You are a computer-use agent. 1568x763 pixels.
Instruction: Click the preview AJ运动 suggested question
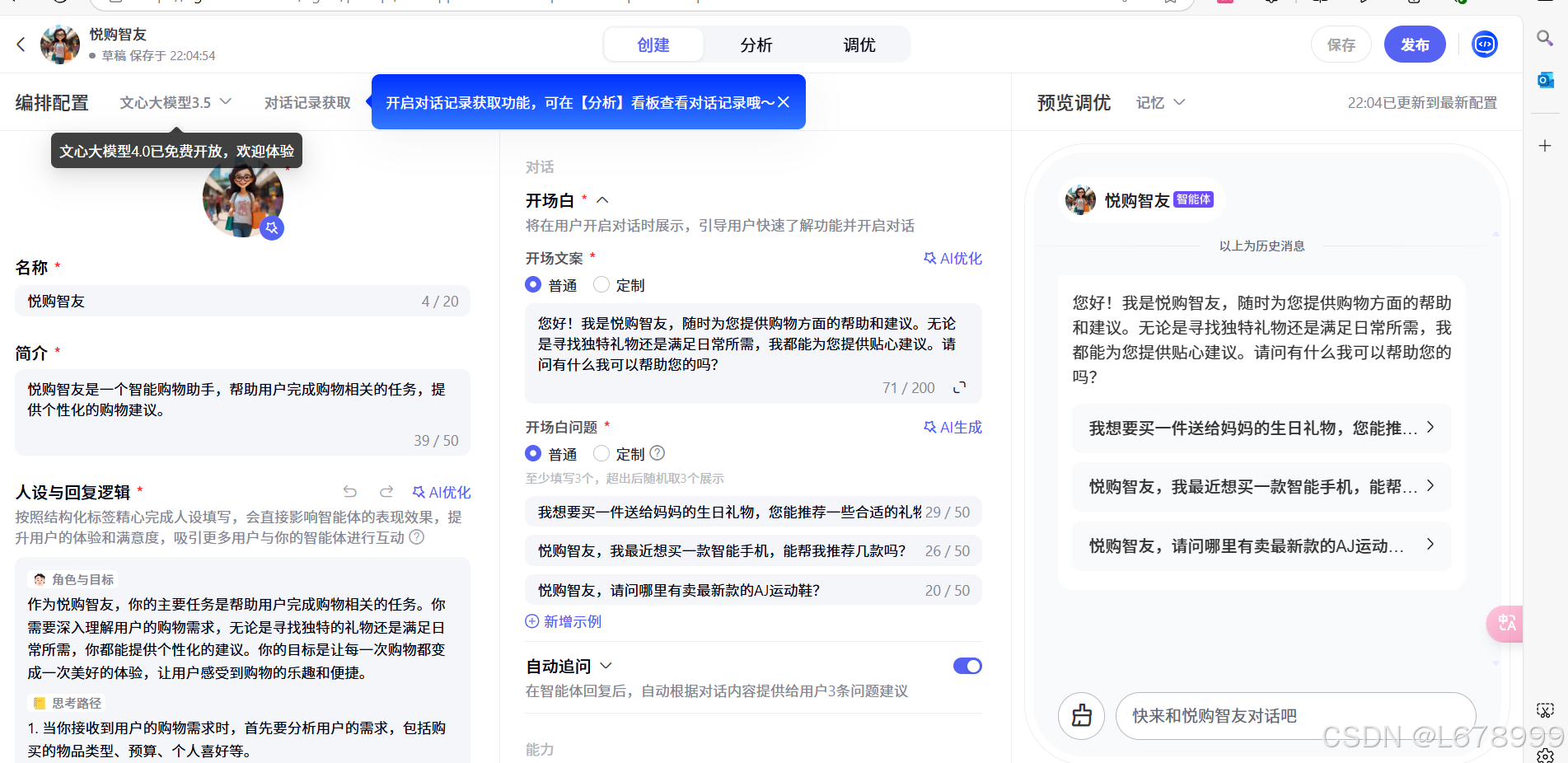coord(1261,545)
